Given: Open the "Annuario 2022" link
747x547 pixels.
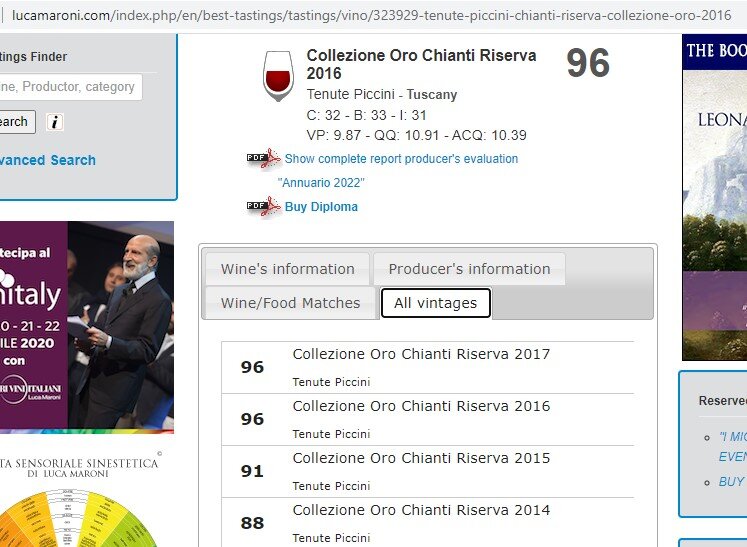Looking at the screenshot, I should point(321,182).
